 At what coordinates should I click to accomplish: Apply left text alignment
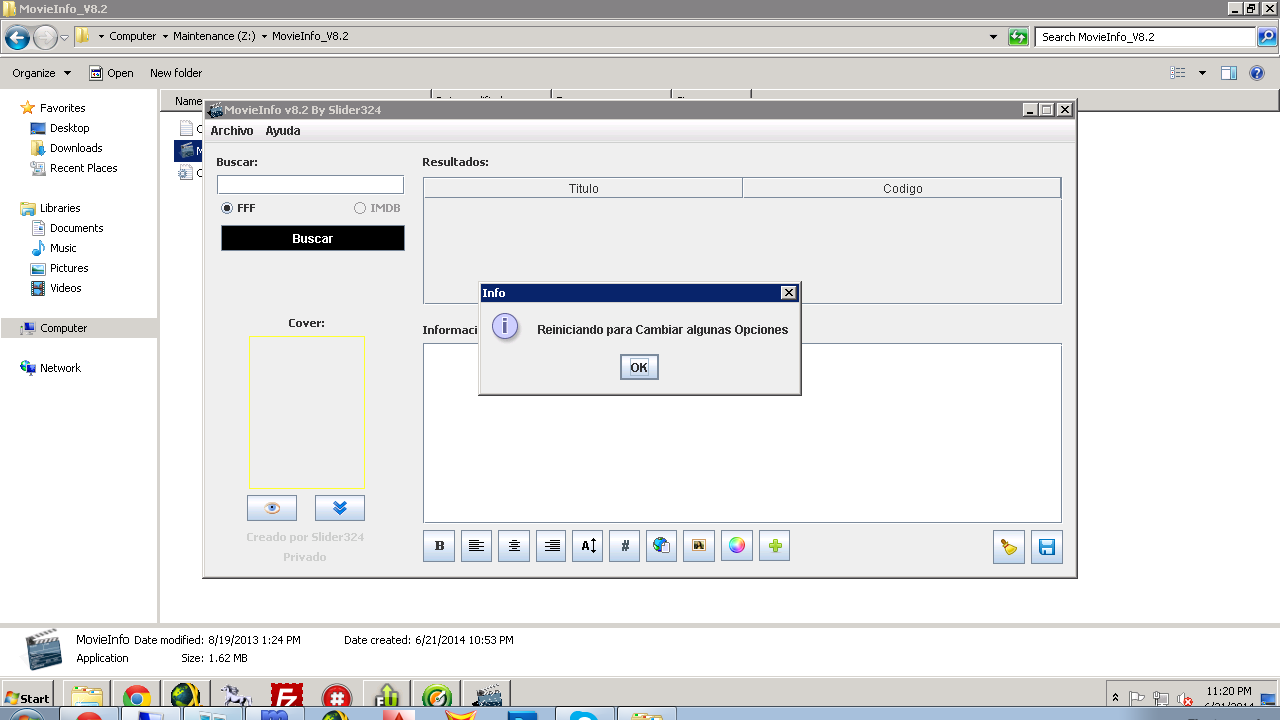tap(476, 546)
